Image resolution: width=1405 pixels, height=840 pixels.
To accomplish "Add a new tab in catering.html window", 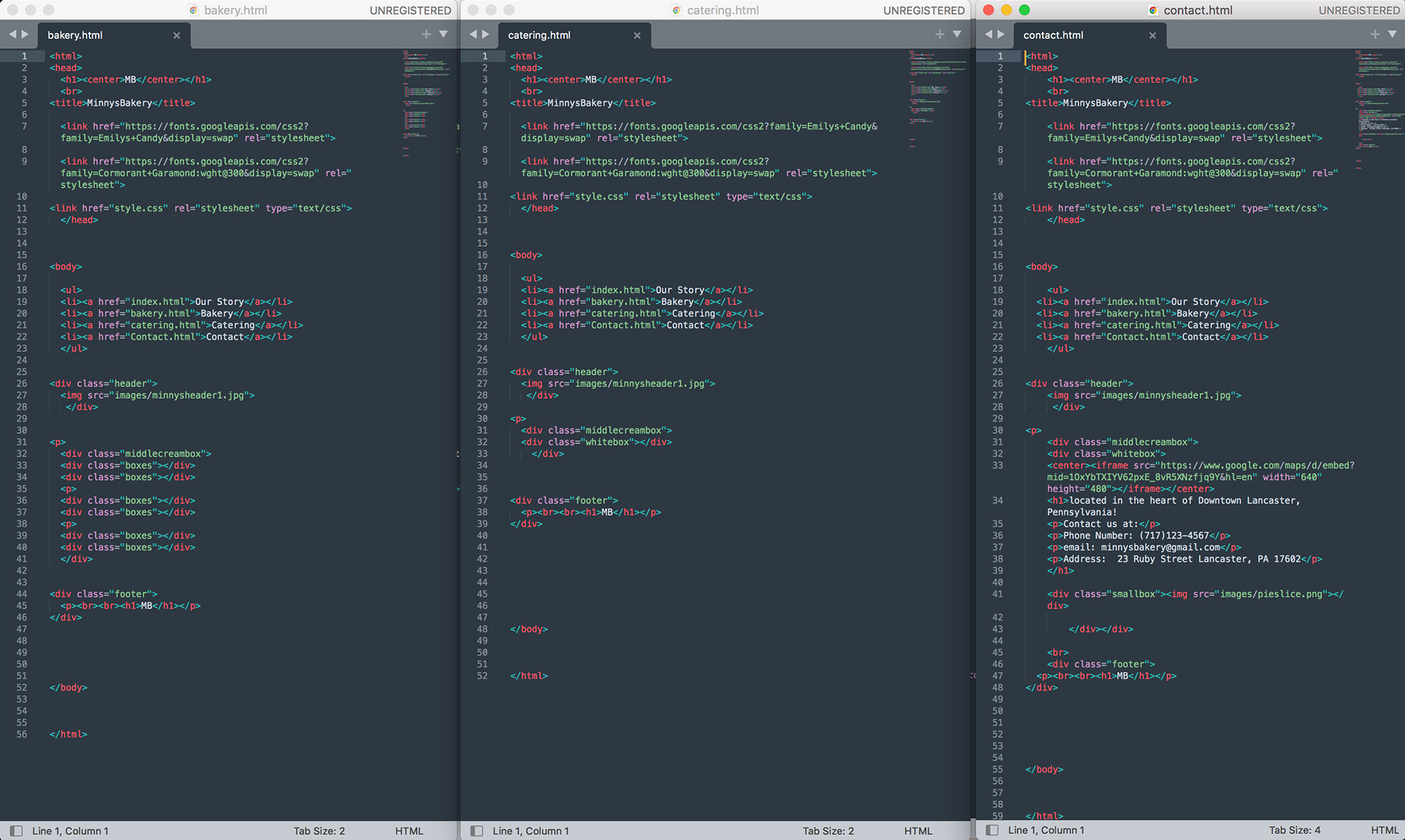I will click(x=940, y=34).
